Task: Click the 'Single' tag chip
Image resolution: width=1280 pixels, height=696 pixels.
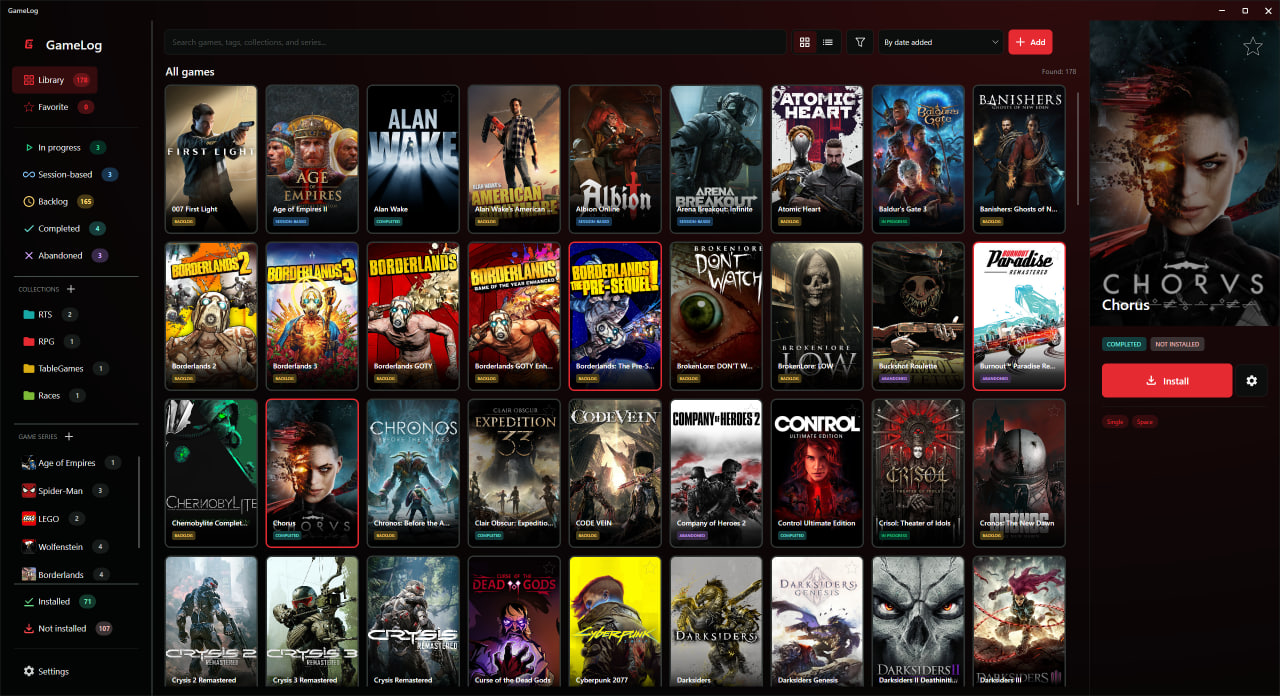Action: (x=1115, y=422)
